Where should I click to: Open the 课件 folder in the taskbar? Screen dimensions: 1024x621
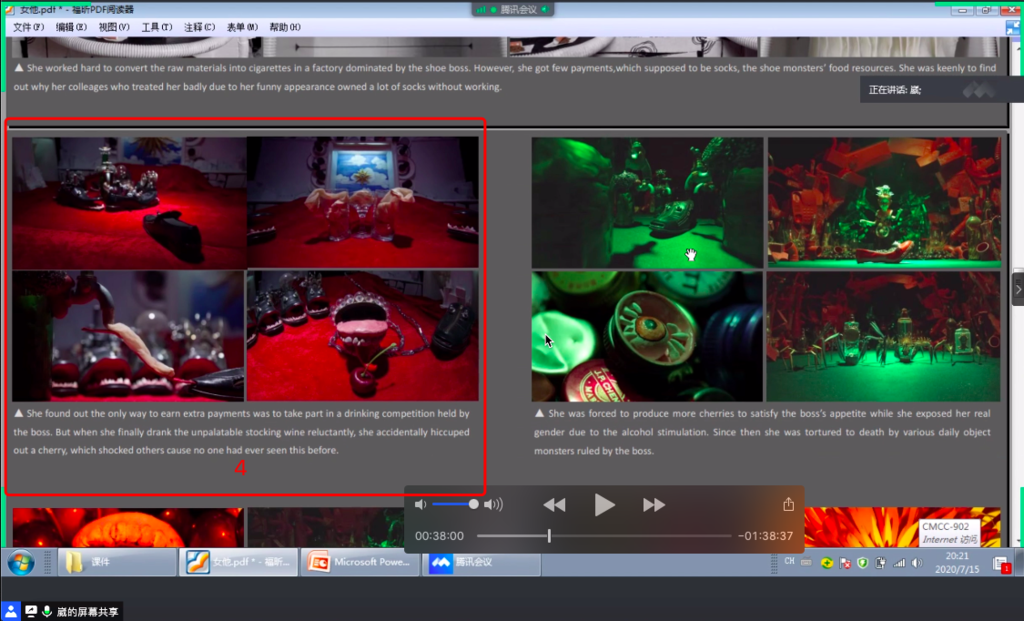point(117,562)
